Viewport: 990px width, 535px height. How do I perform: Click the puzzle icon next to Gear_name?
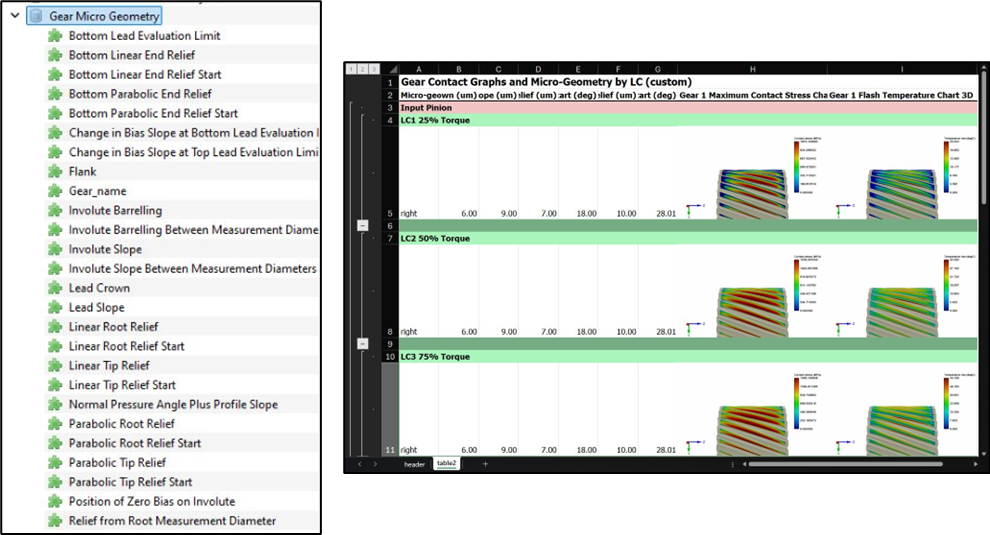55,191
